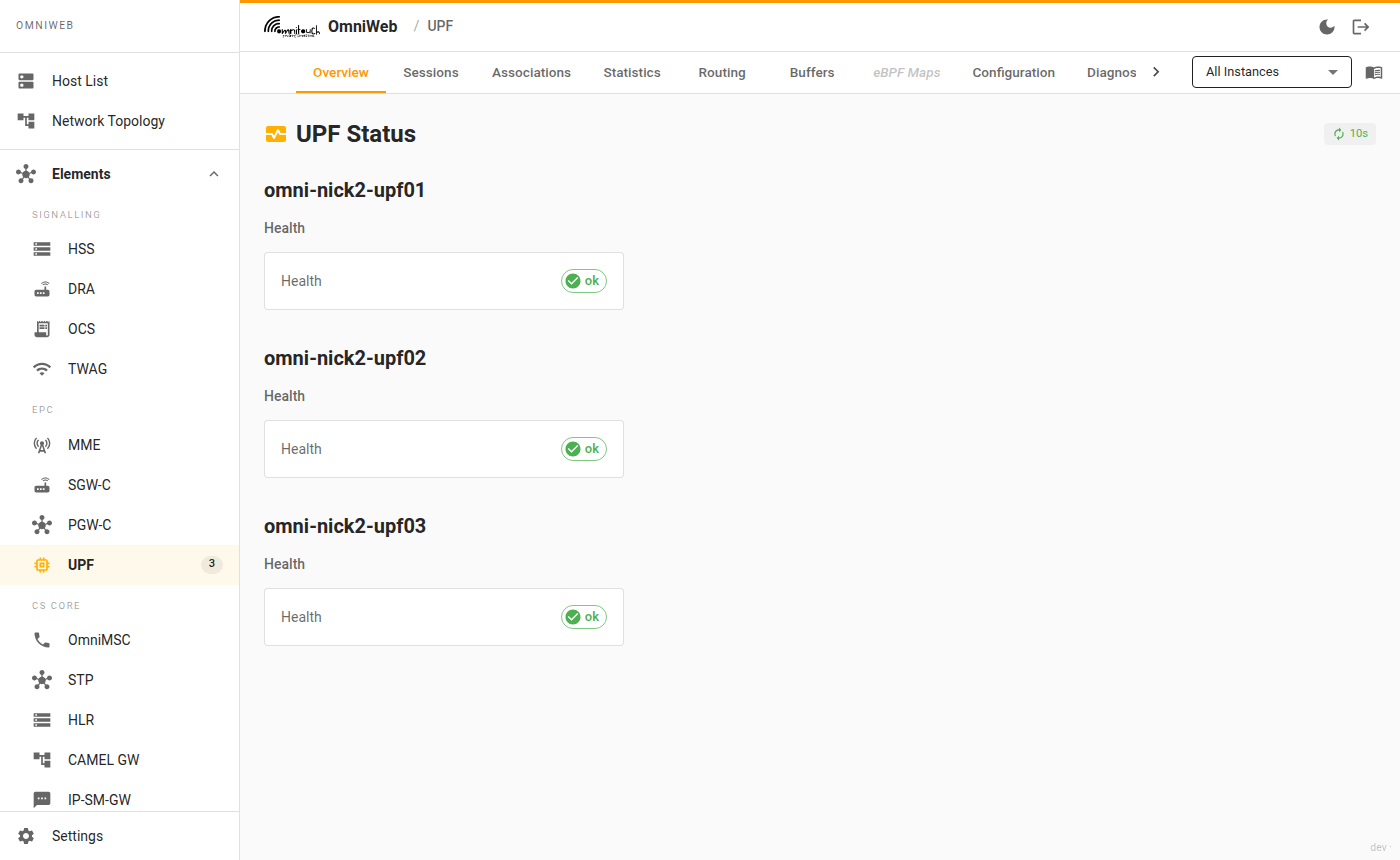Show more tabs using right chevron
Viewport: 1400px width, 860px height.
1156,72
